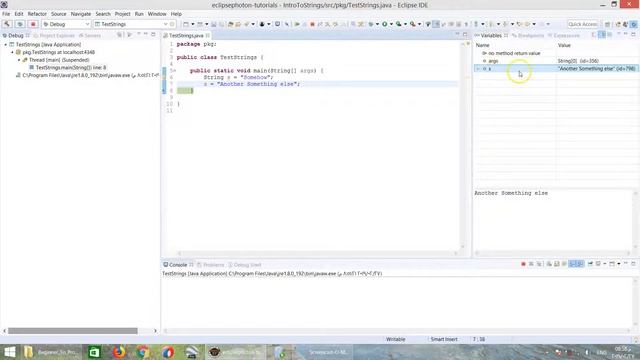Open the Navigate menu
Viewport: 640px width, 360px height.
81,14
